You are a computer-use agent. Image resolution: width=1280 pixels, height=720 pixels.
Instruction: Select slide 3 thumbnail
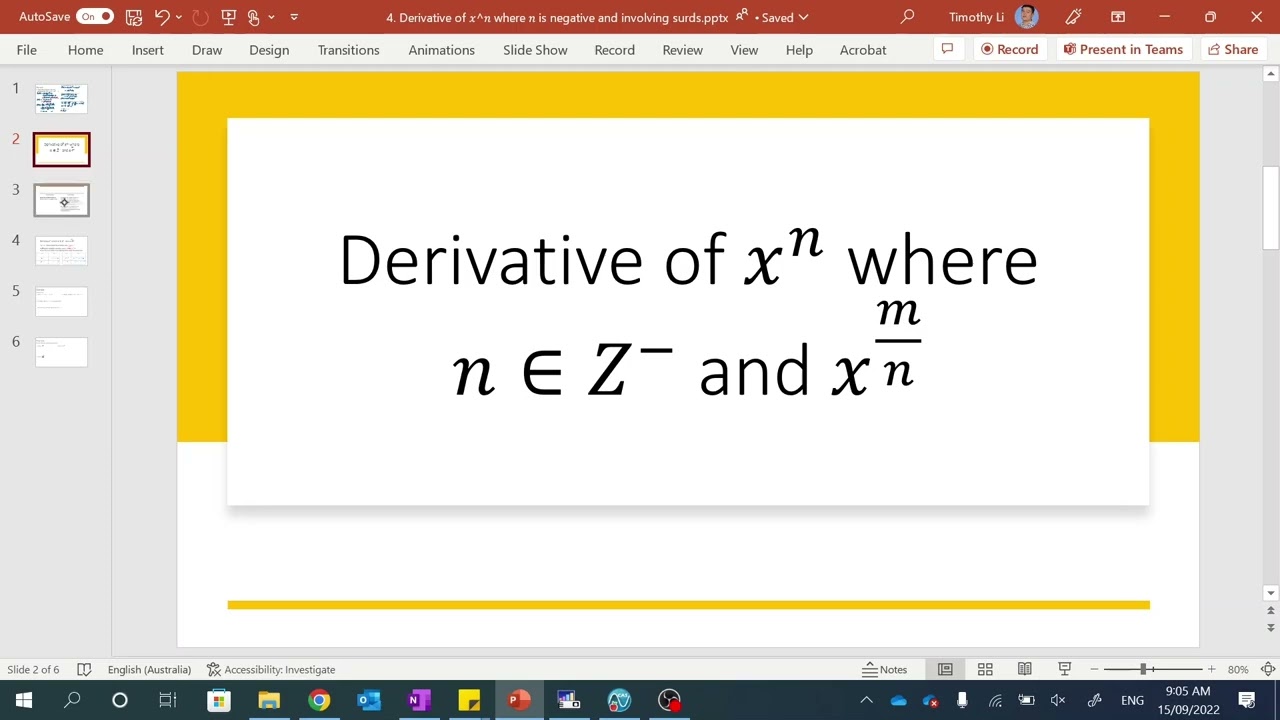[x=61, y=200]
